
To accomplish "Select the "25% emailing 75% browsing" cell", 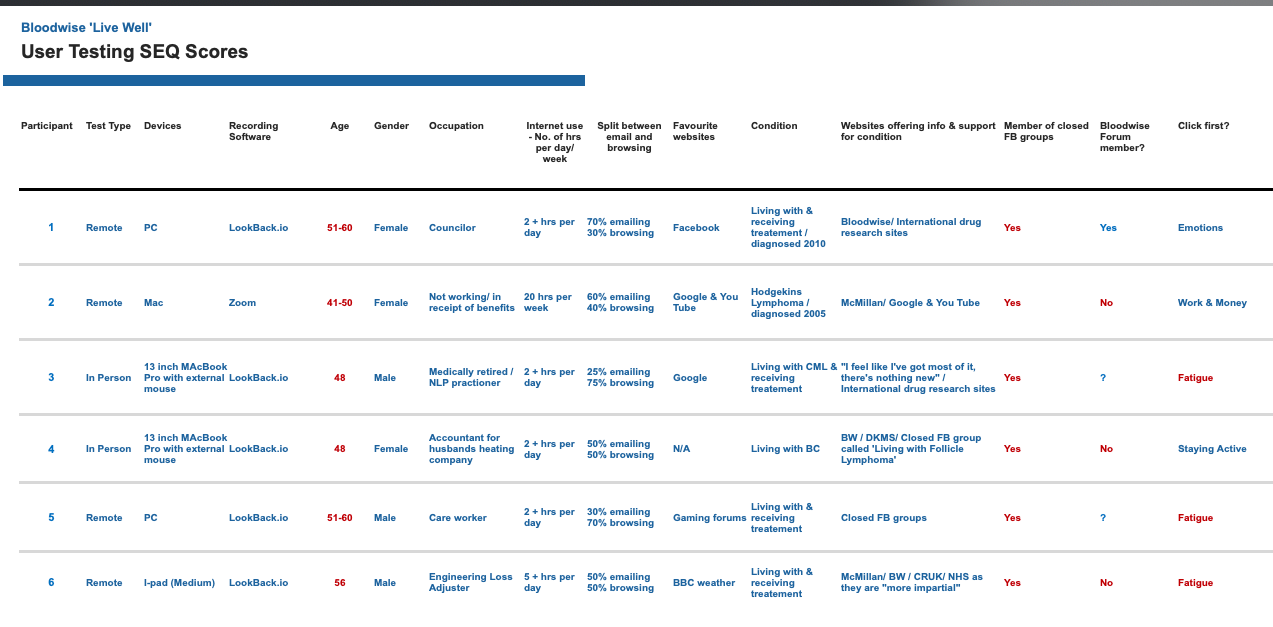I will click(x=620, y=378).
